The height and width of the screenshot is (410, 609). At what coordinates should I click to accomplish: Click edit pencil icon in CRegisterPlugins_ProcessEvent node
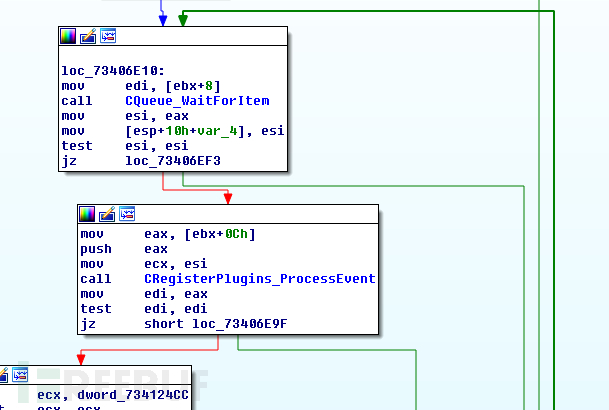tap(107, 214)
